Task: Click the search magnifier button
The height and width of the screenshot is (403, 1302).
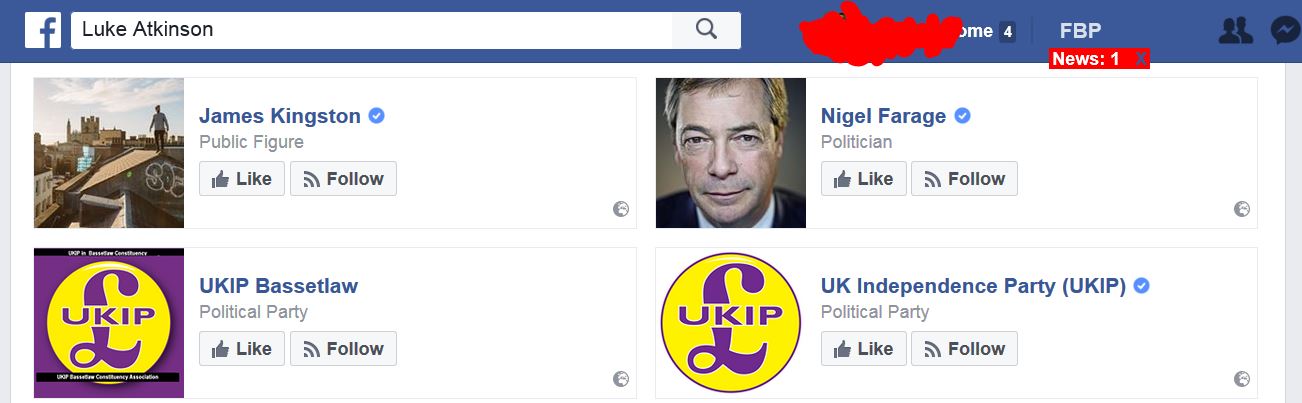Action: coord(706,30)
